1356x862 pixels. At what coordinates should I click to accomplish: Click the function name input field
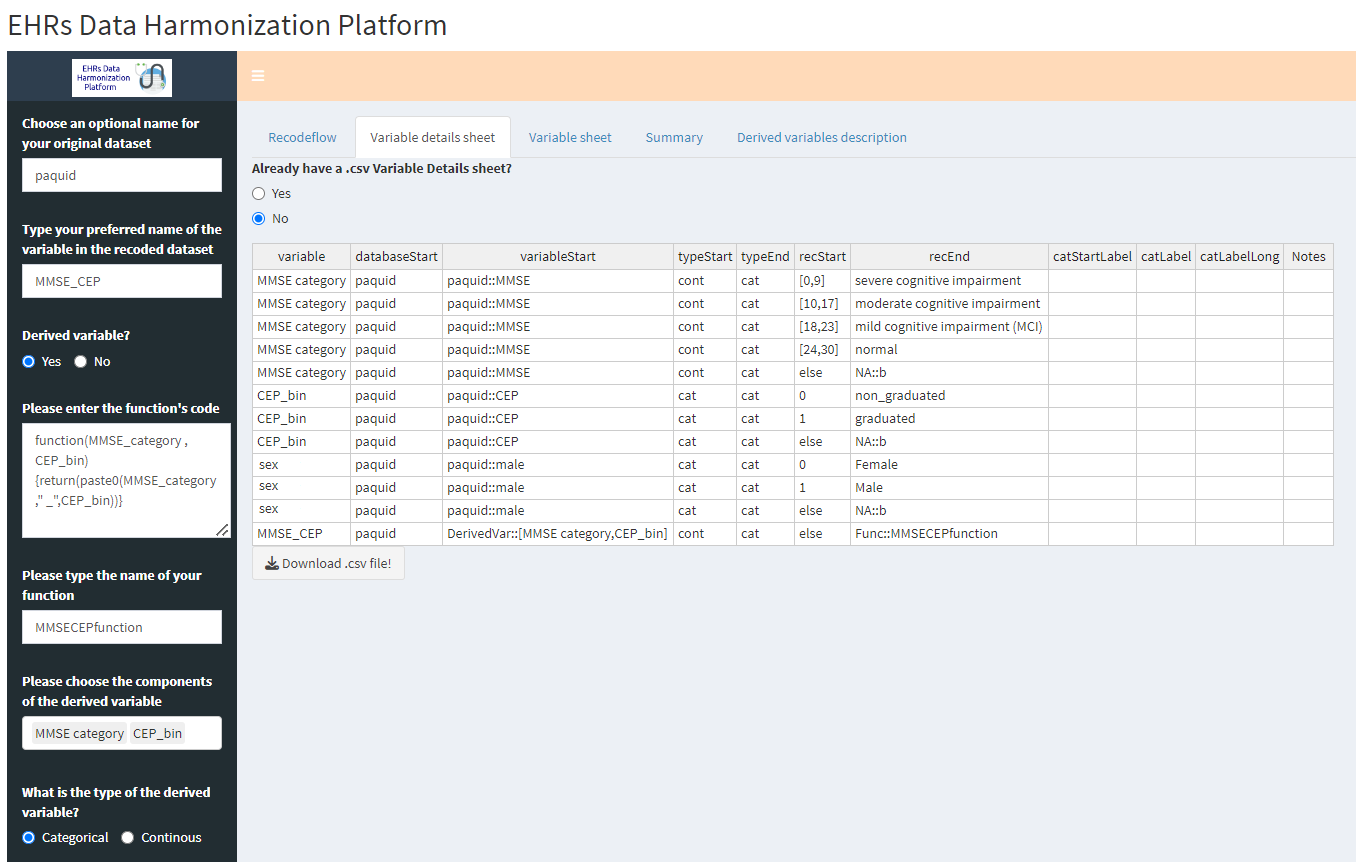click(x=122, y=627)
